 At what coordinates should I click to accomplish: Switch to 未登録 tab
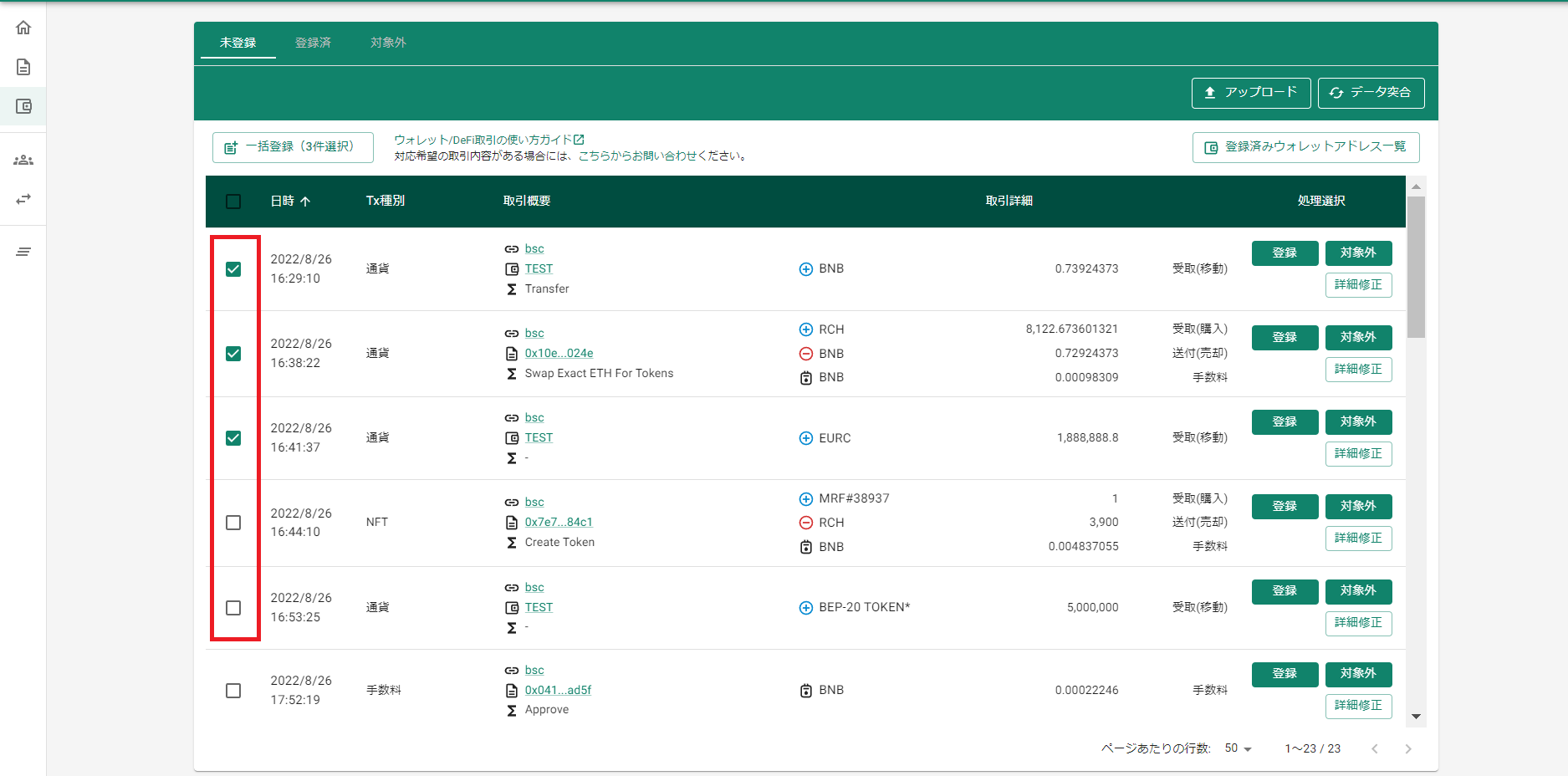(238, 43)
